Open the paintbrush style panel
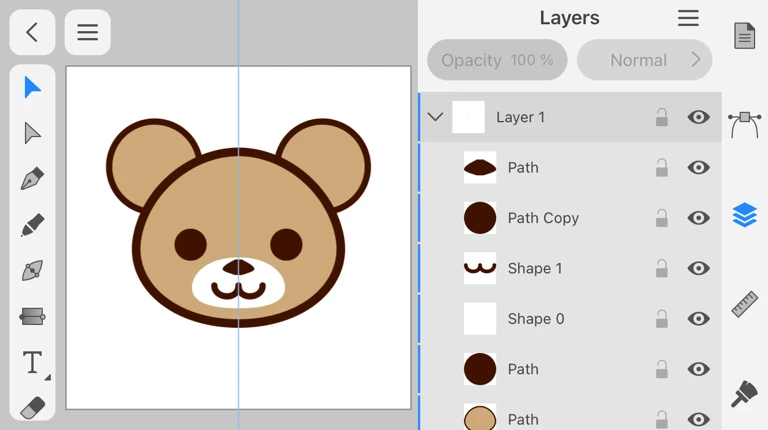The image size is (768, 430). [x=744, y=393]
